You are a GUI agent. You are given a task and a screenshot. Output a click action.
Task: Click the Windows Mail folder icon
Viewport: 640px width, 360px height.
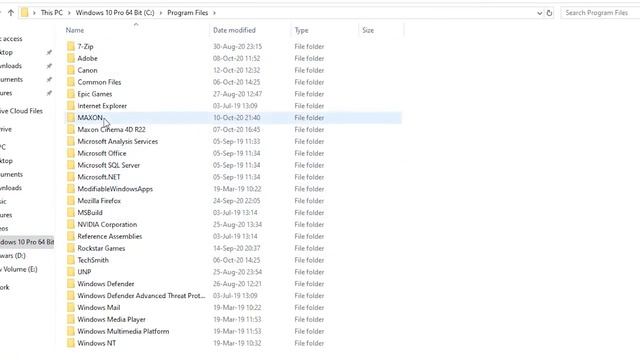click(x=71, y=307)
